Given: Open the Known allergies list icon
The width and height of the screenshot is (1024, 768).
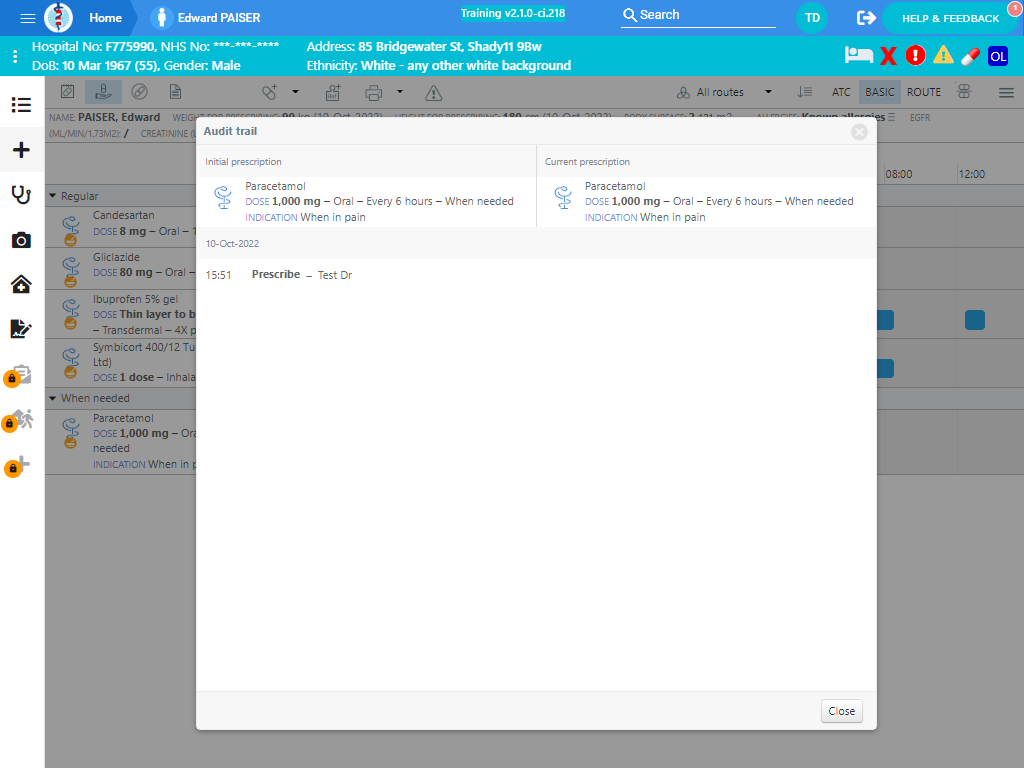Looking at the screenshot, I should pos(891,117).
